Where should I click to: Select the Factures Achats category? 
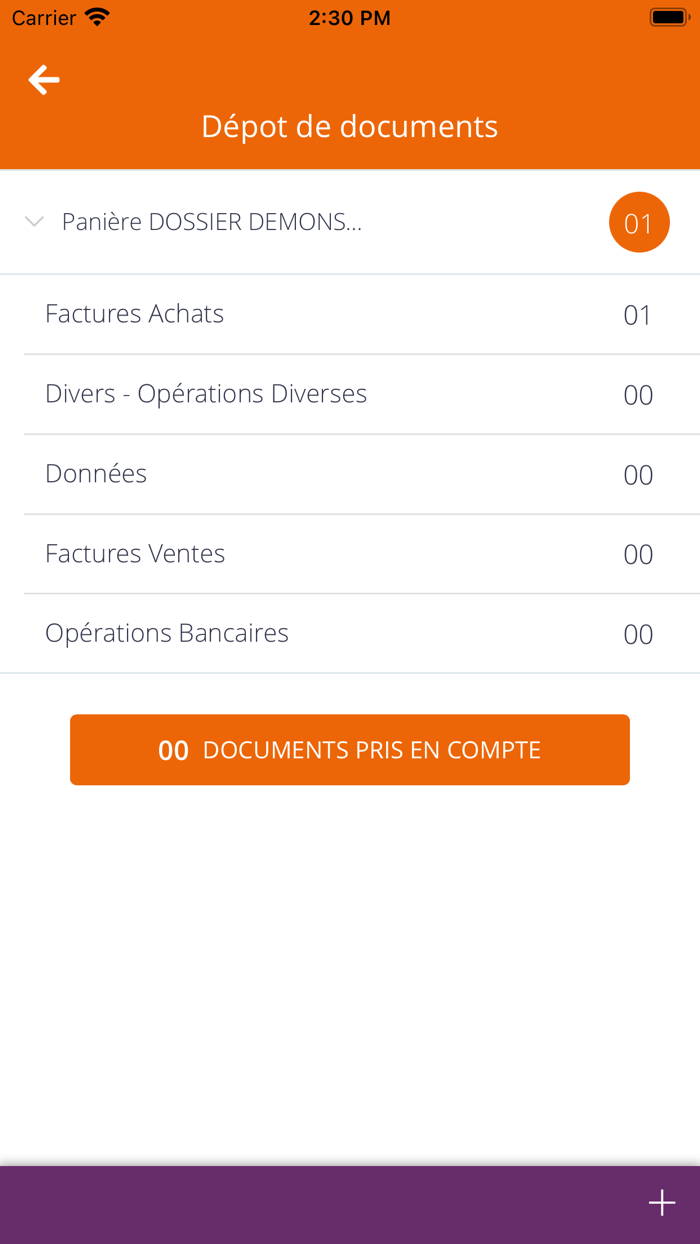[x=134, y=314]
